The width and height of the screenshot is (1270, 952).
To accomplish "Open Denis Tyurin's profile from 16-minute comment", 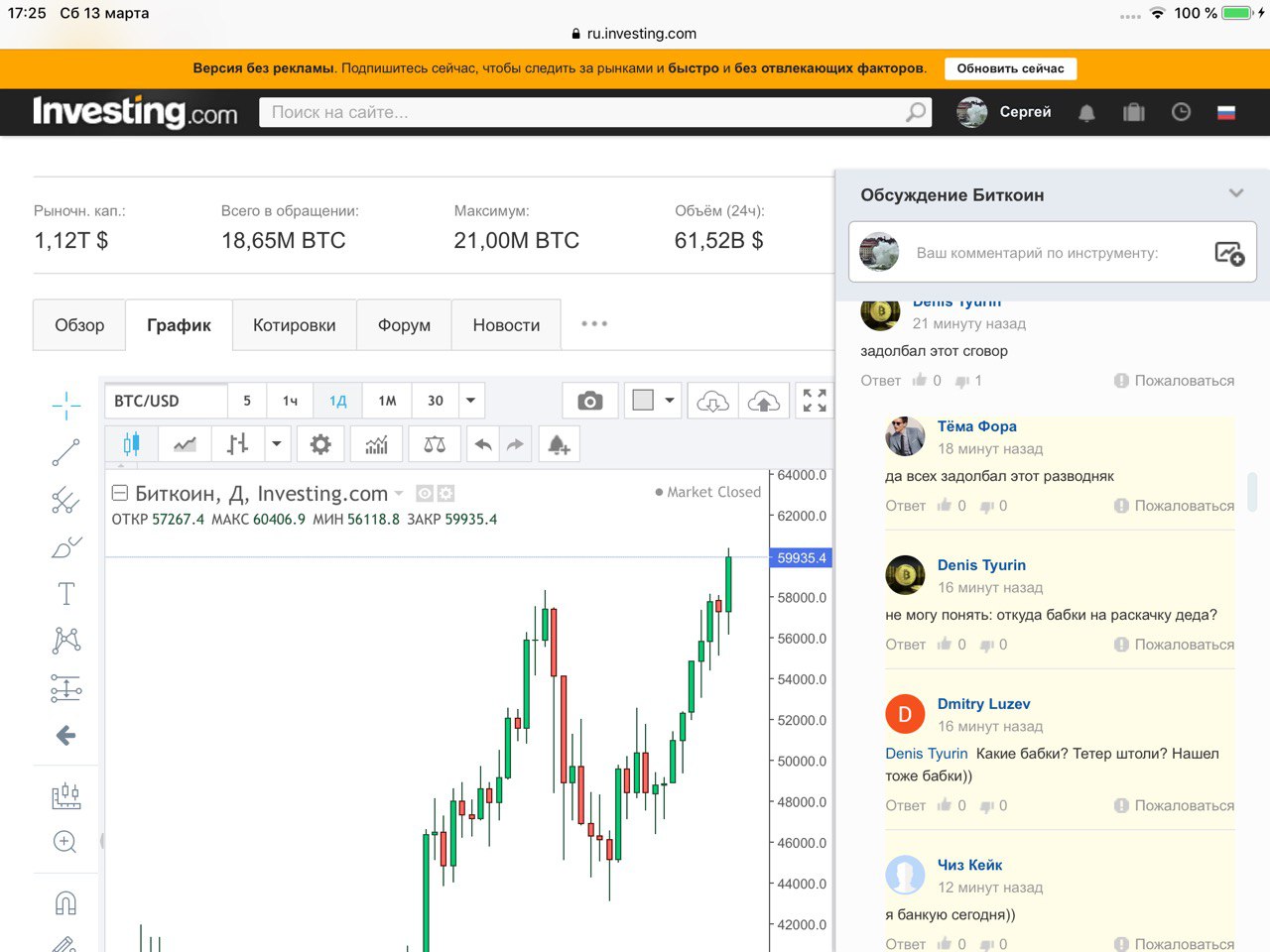I will 981,565.
